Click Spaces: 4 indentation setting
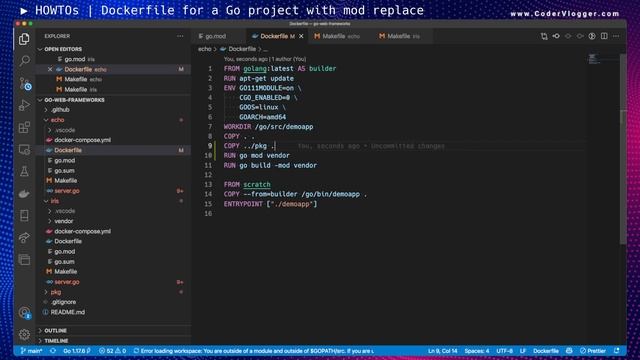Screen dimensions: 640x360 [x=477, y=351]
